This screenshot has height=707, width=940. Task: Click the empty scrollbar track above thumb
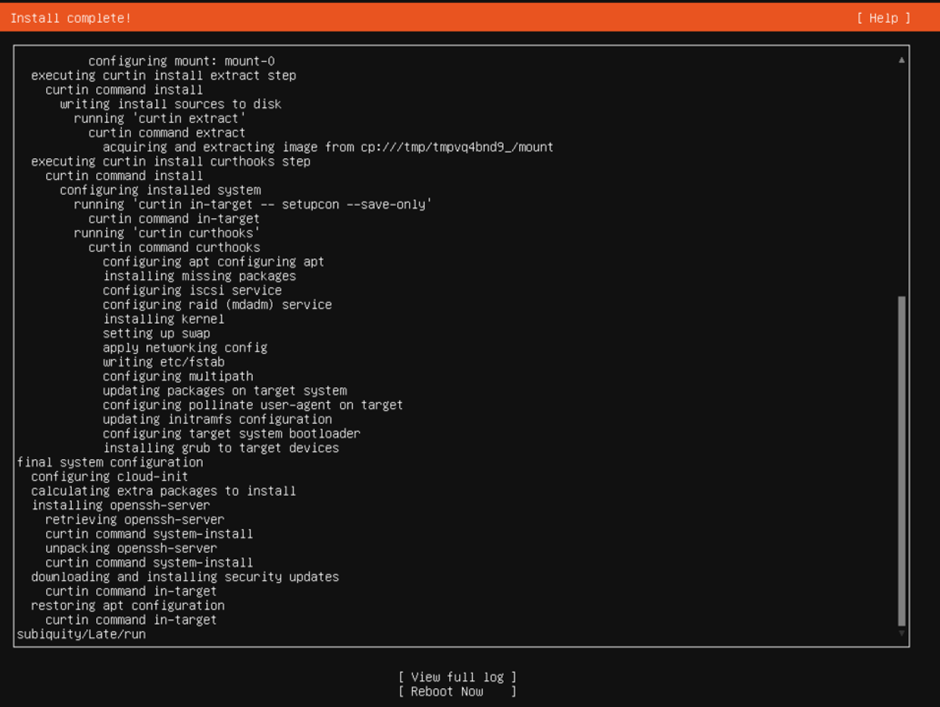click(901, 180)
